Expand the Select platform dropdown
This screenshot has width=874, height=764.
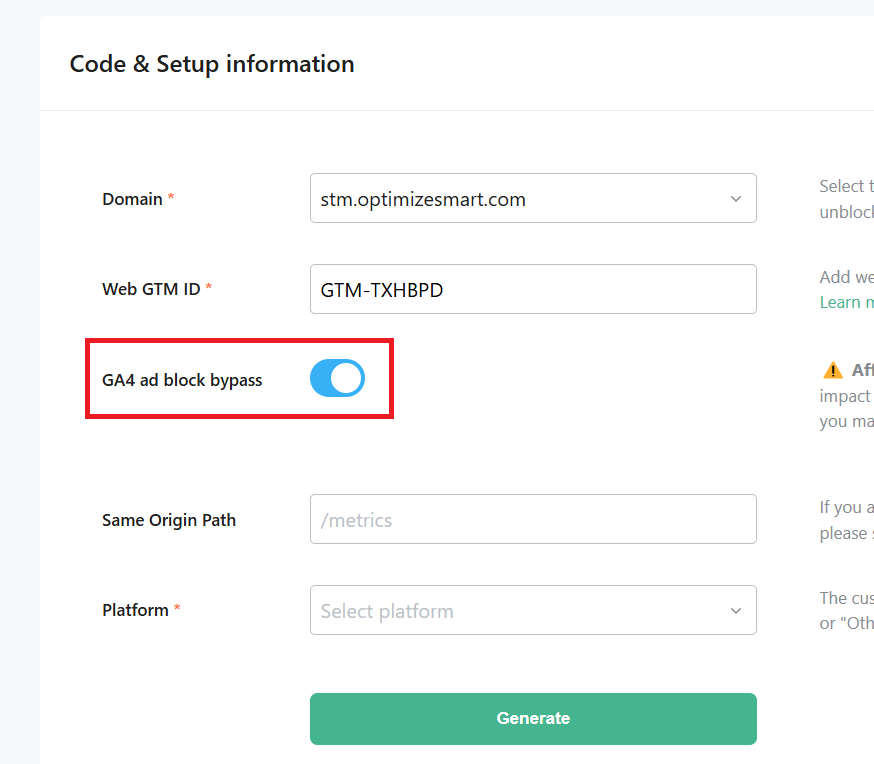point(520,611)
